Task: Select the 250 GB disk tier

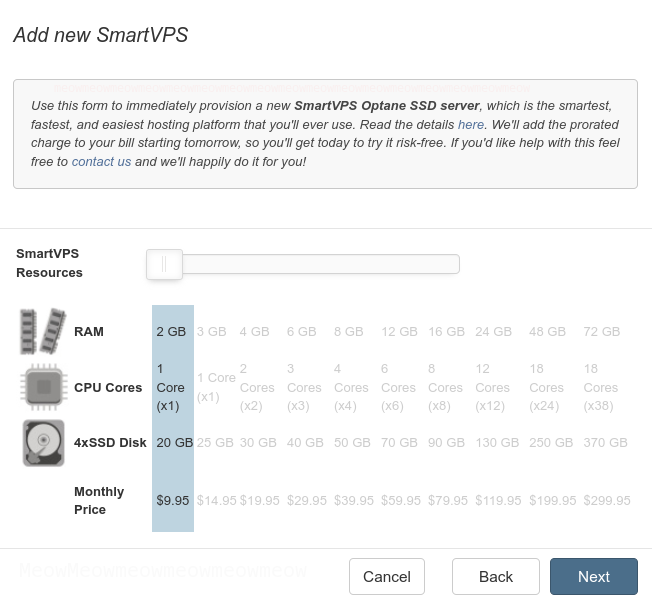Action: coord(551,442)
